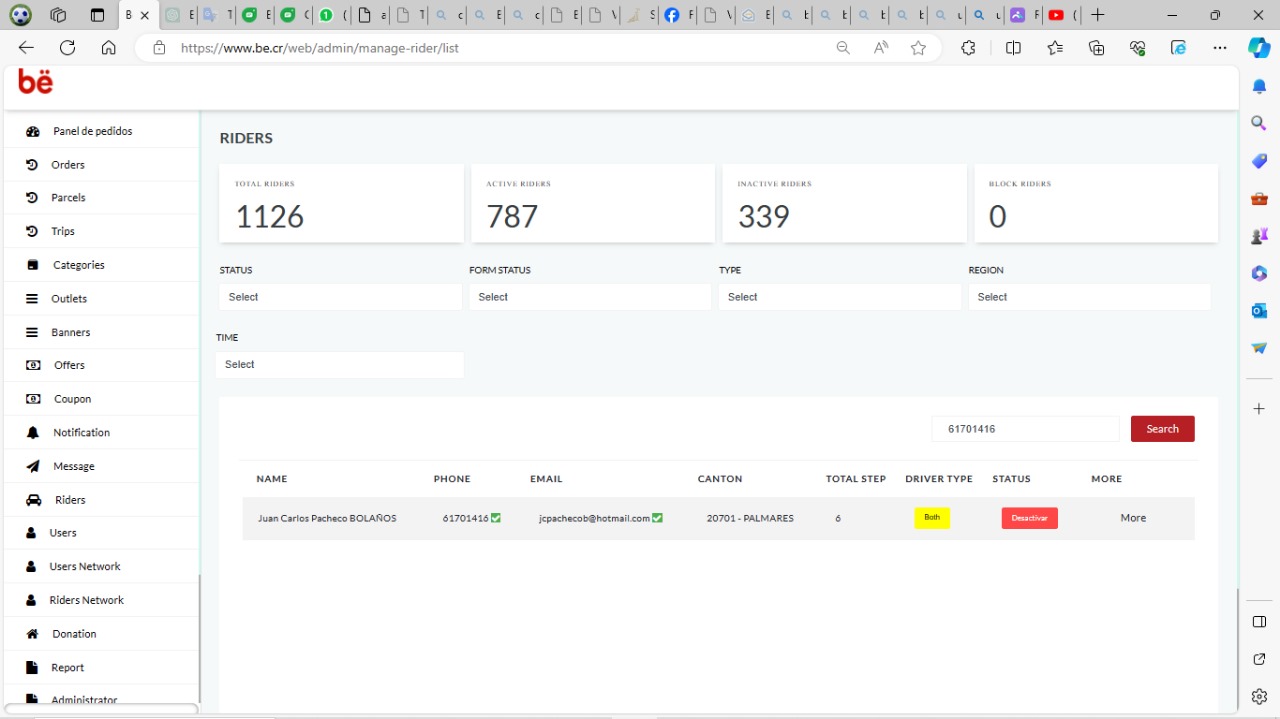Click the Report document icon
The width and height of the screenshot is (1280, 719).
(32, 668)
